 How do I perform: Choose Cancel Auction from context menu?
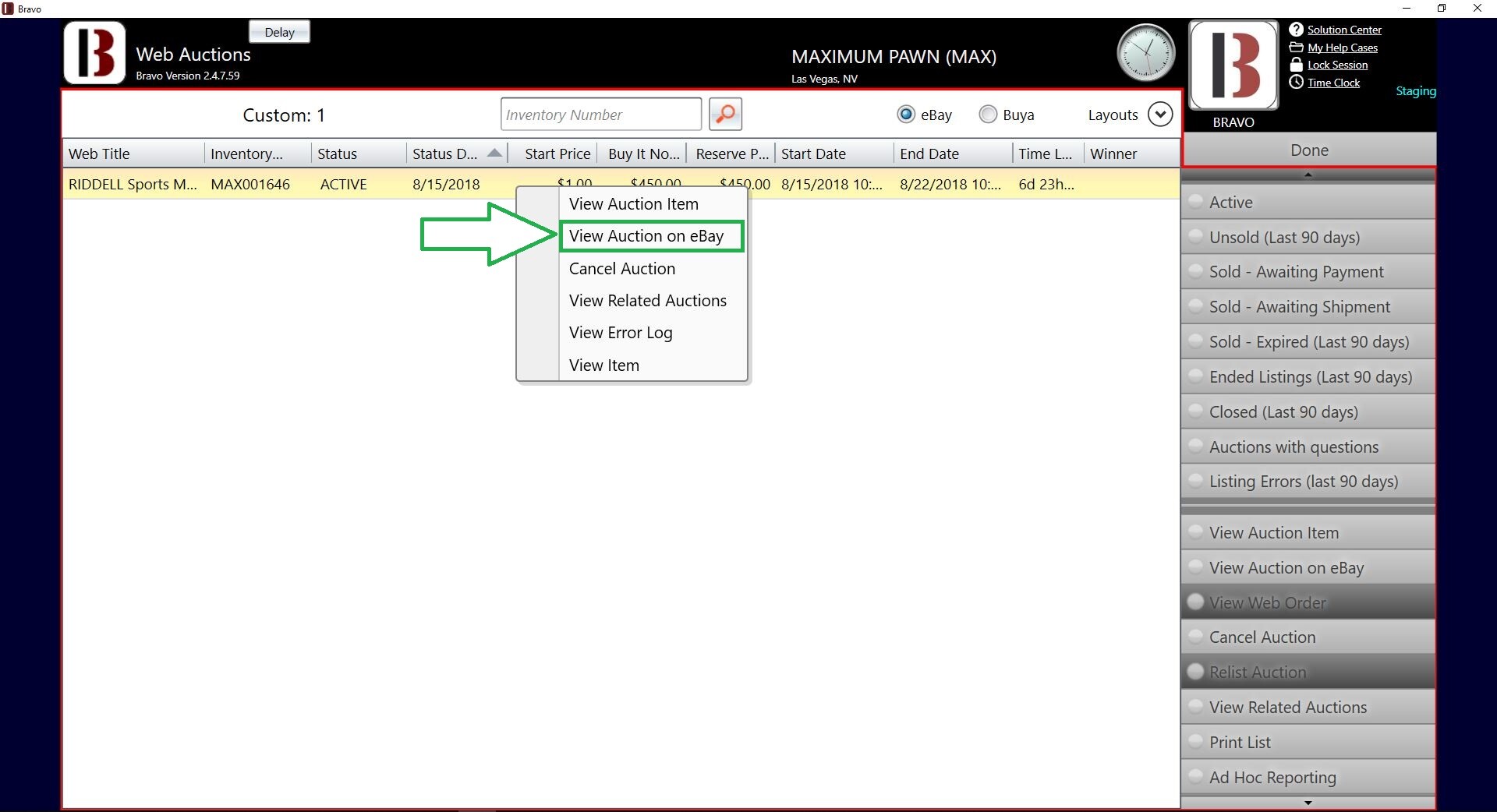pyautogui.click(x=622, y=269)
